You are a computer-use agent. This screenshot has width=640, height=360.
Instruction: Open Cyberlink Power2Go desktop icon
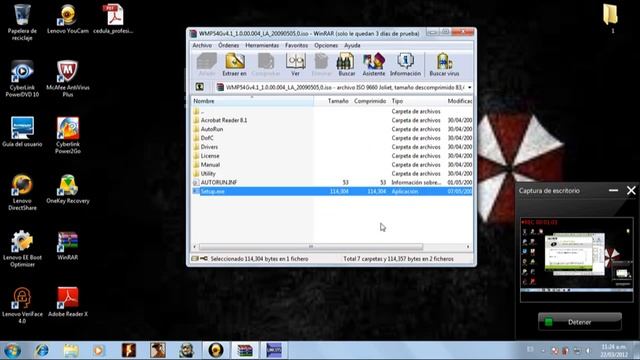point(68,136)
